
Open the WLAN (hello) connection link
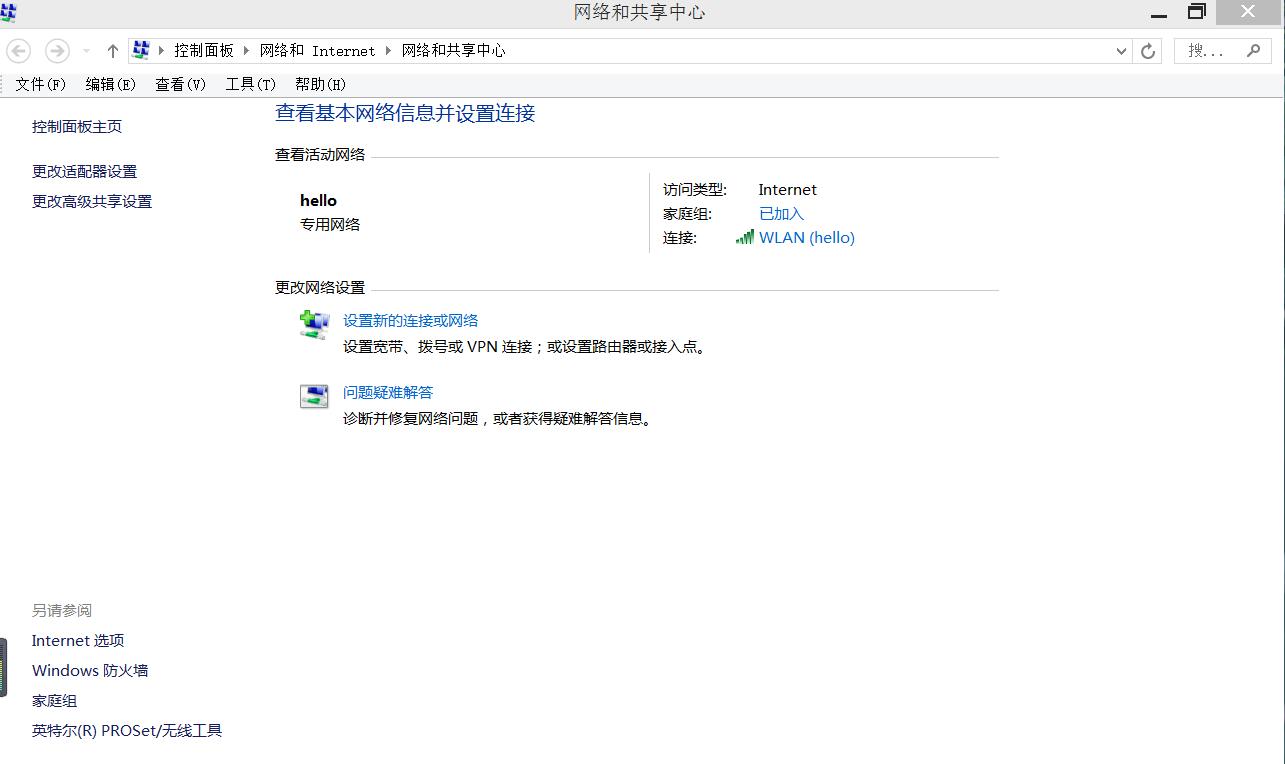click(807, 237)
